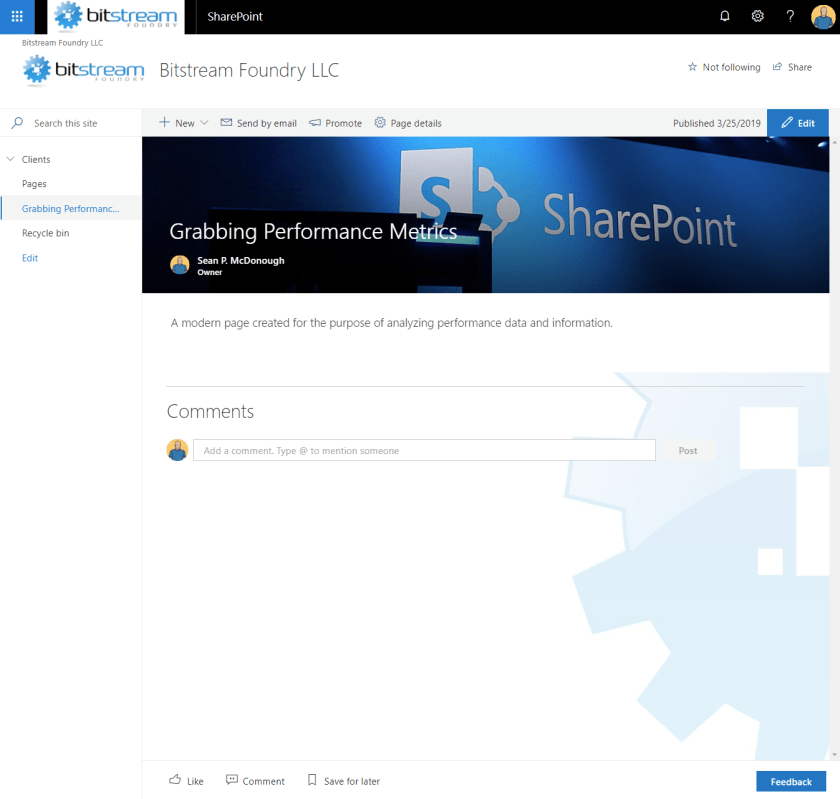This screenshot has width=840, height=799.
Task: Open Bitstream Foundry LLC site title
Action: pyautogui.click(x=249, y=70)
